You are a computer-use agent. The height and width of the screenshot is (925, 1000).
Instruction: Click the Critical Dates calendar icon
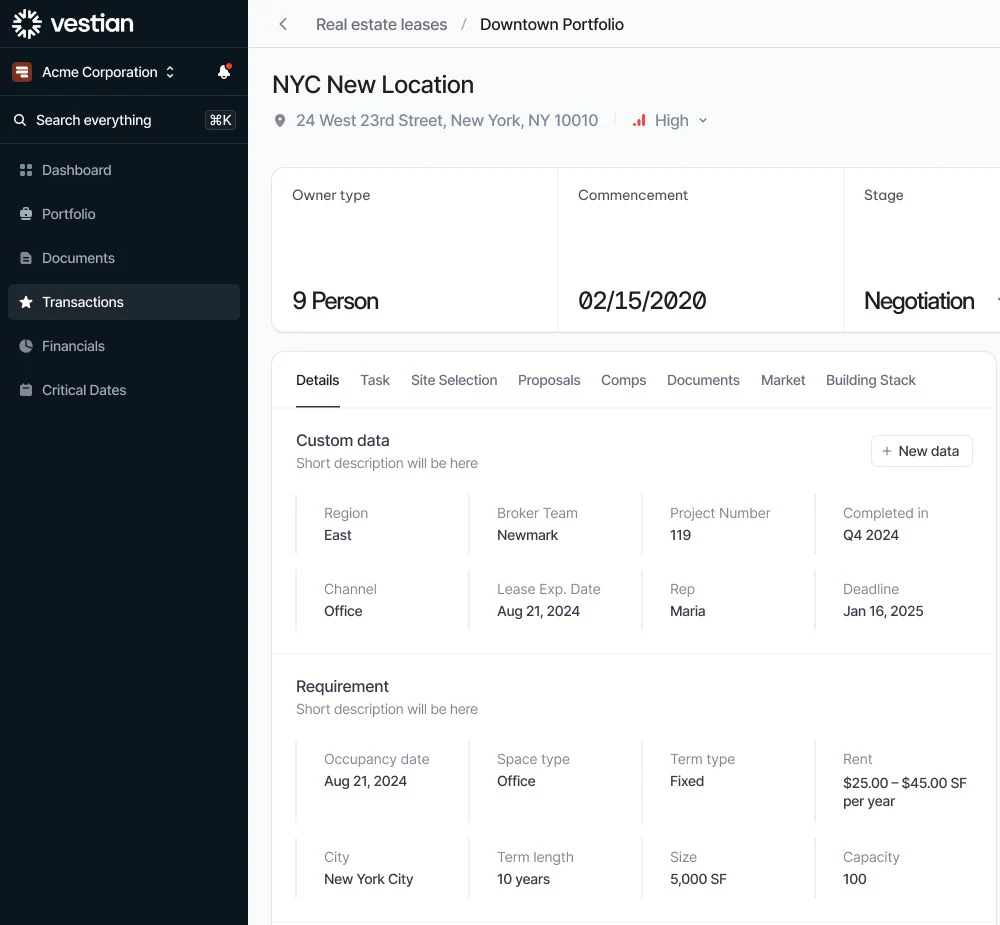(x=26, y=390)
